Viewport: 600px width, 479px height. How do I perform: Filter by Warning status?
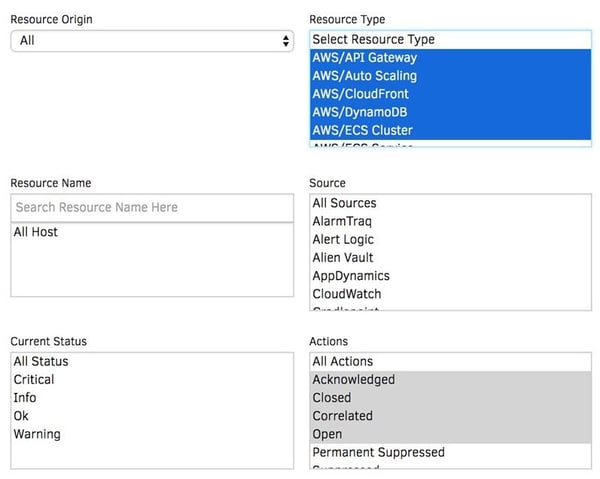[x=152, y=434]
